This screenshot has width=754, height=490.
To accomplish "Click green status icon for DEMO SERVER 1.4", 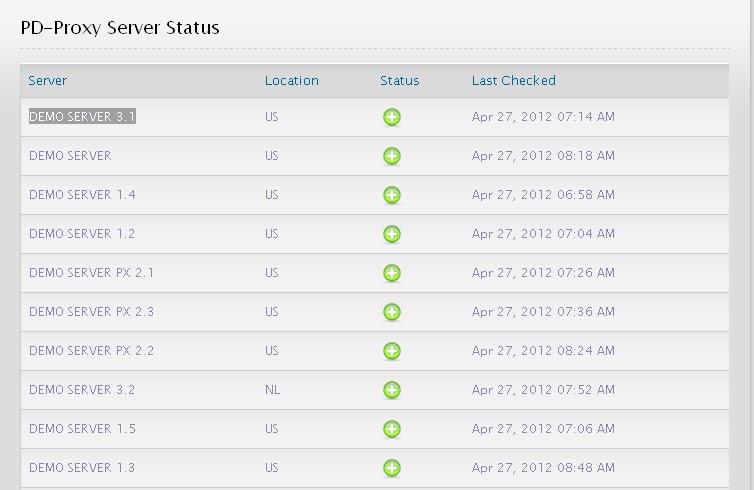I will pyautogui.click(x=392, y=195).
